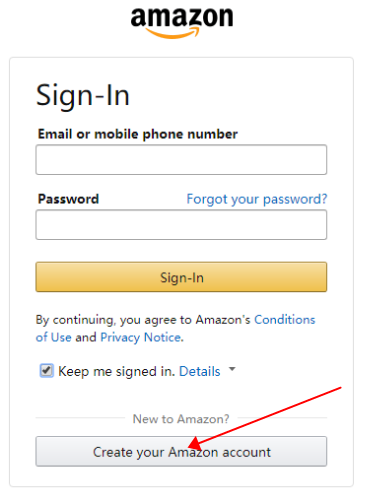Image resolution: width=372 pixels, height=494 pixels.
Task: Click the orange smile arrow under logo
Action: click(x=172, y=33)
